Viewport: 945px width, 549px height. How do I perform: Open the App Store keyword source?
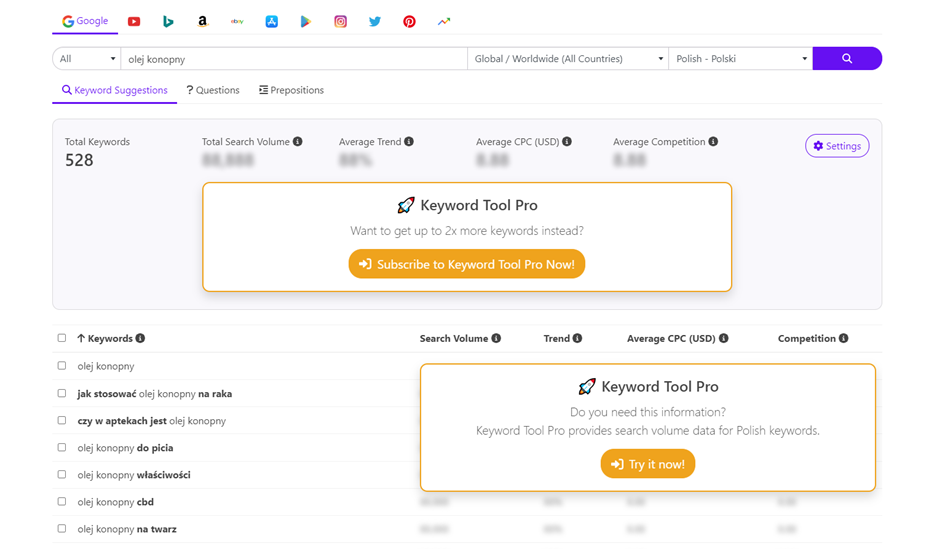[x=272, y=21]
